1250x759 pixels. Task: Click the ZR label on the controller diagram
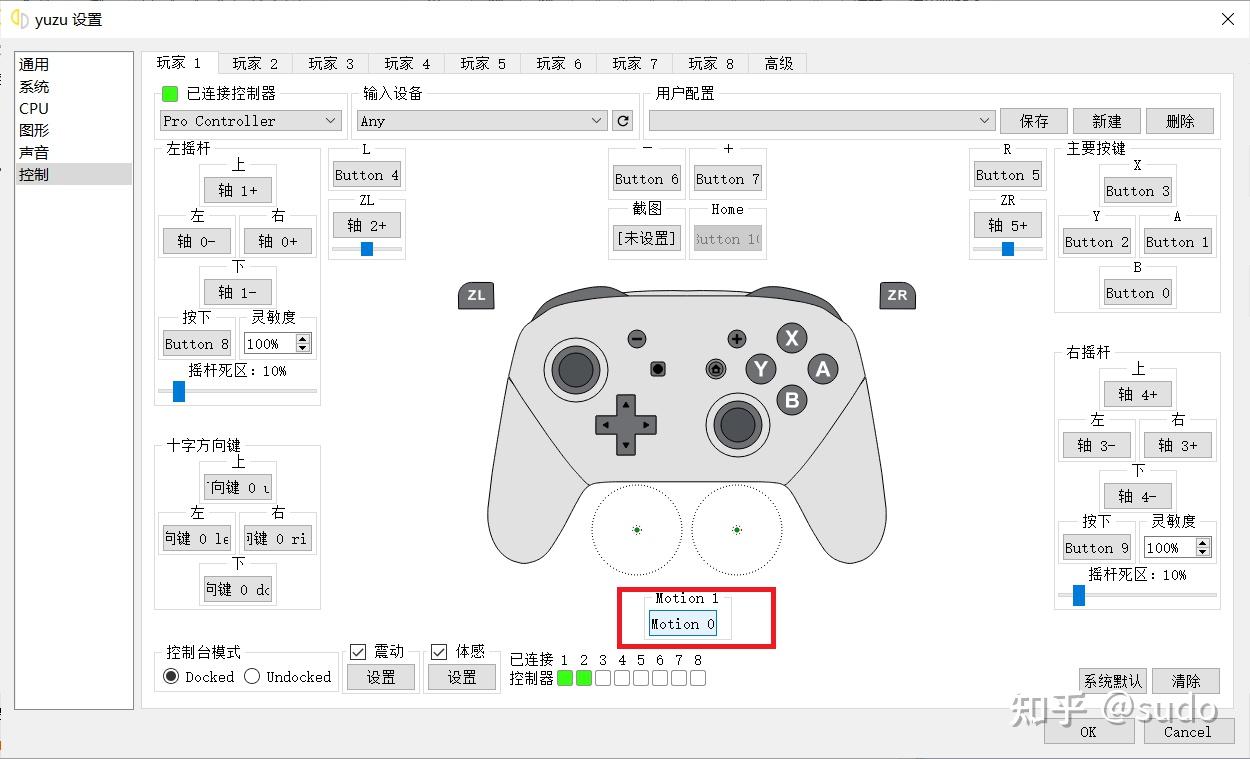tap(897, 295)
